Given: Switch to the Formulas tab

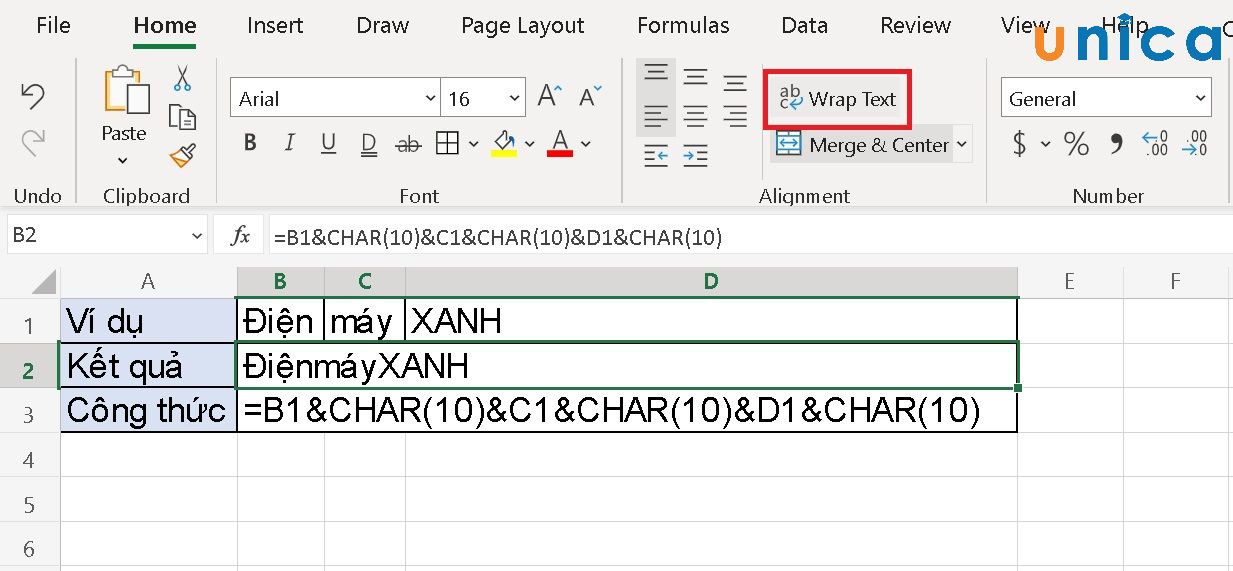Looking at the screenshot, I should (683, 26).
